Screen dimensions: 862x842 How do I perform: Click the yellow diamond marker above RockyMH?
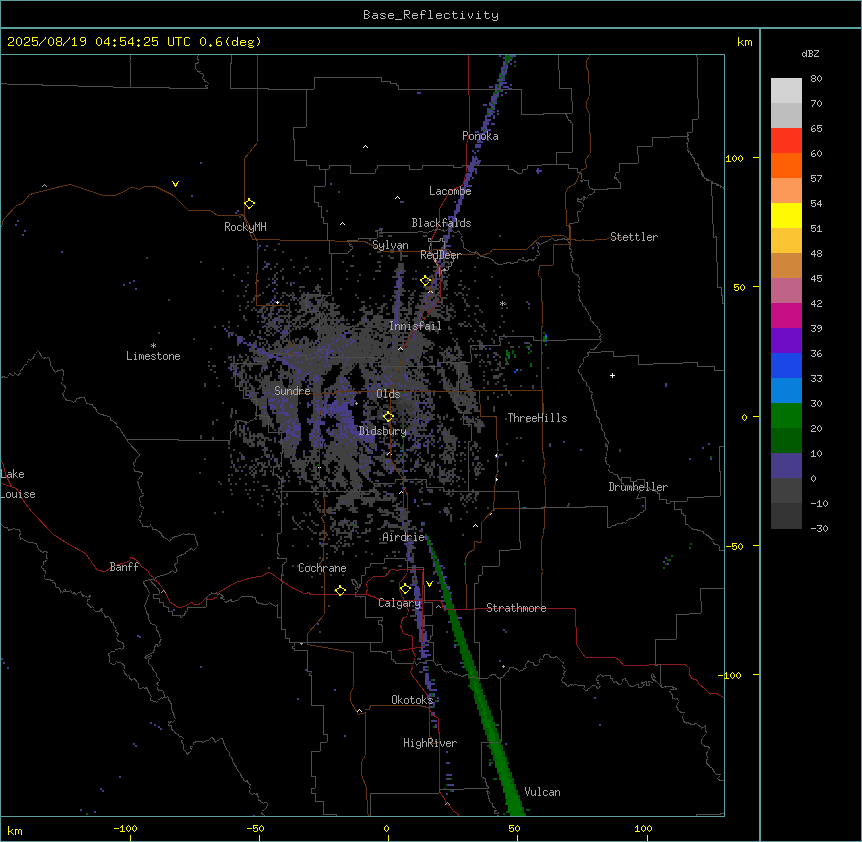[x=249, y=204]
